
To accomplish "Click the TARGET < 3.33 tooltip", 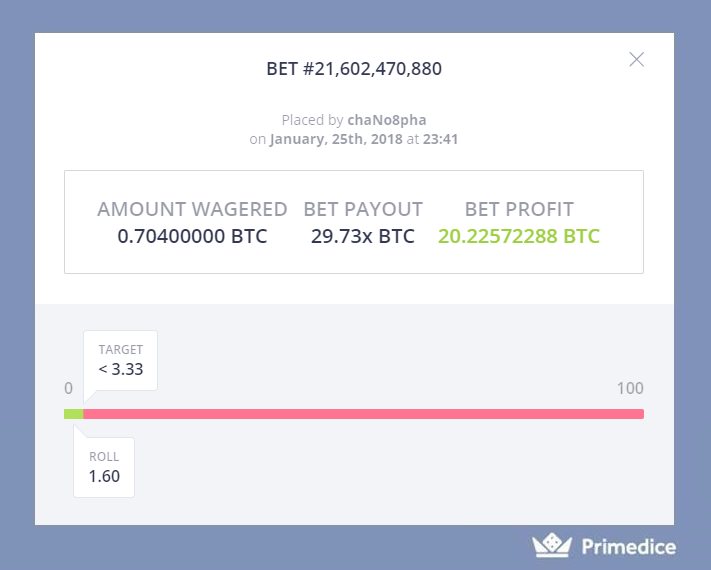I will click(x=121, y=361).
